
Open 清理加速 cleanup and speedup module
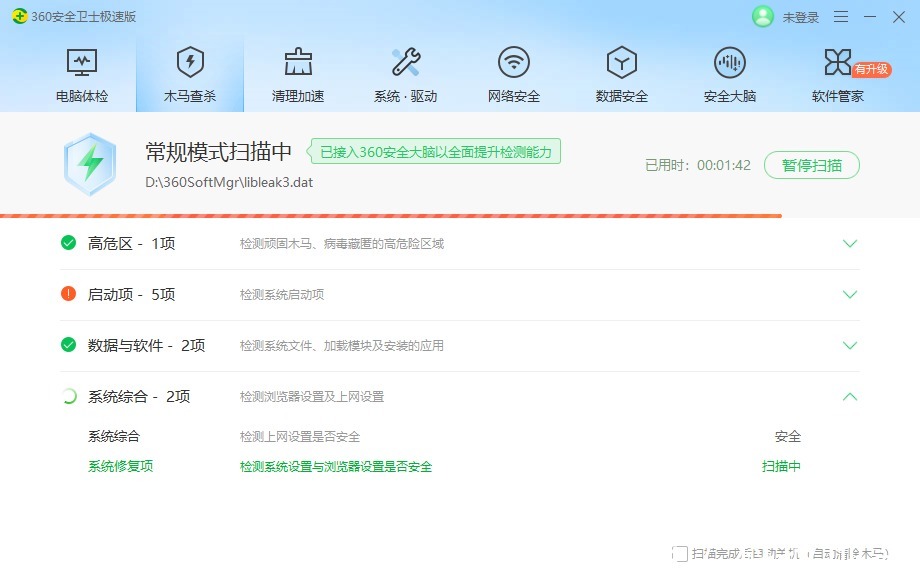coord(297,75)
